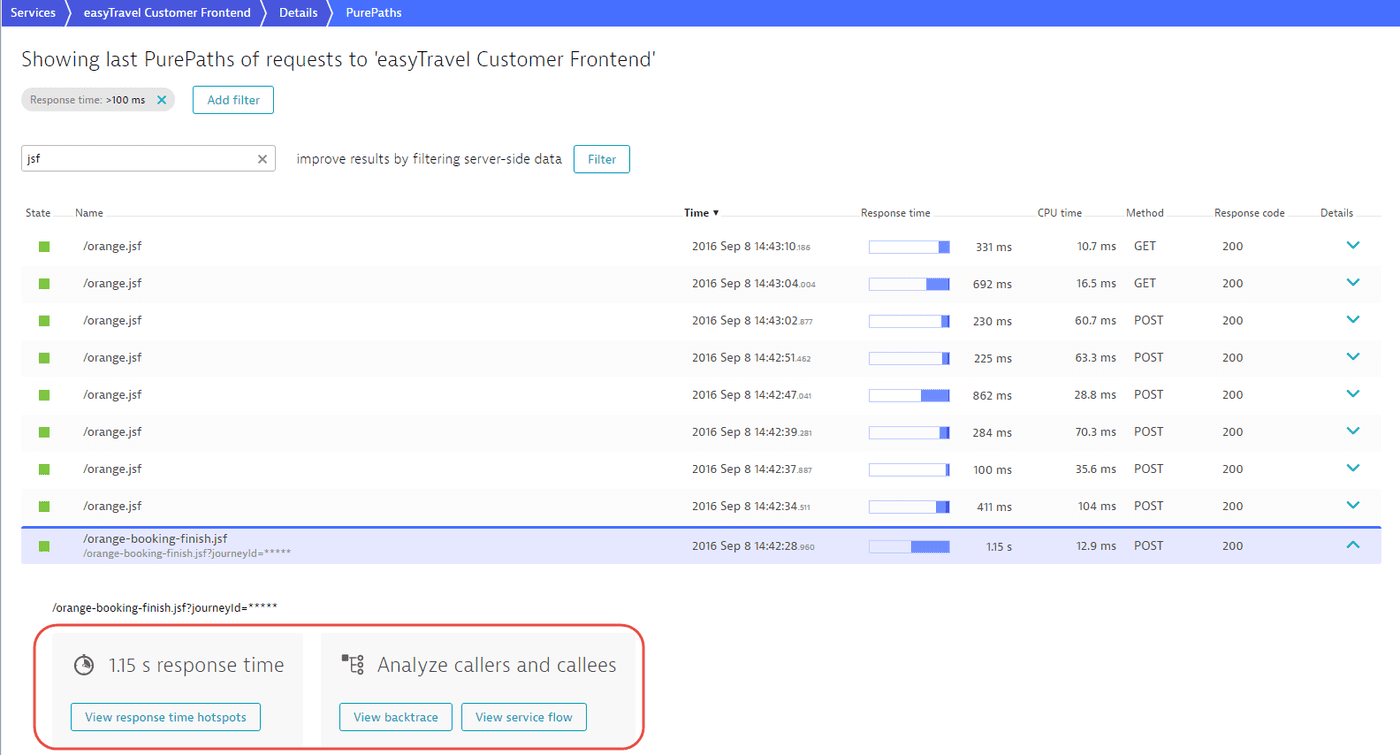
Task: Click the 2016 Sep 8 14:42:28 timestamp
Action: click(x=752, y=546)
